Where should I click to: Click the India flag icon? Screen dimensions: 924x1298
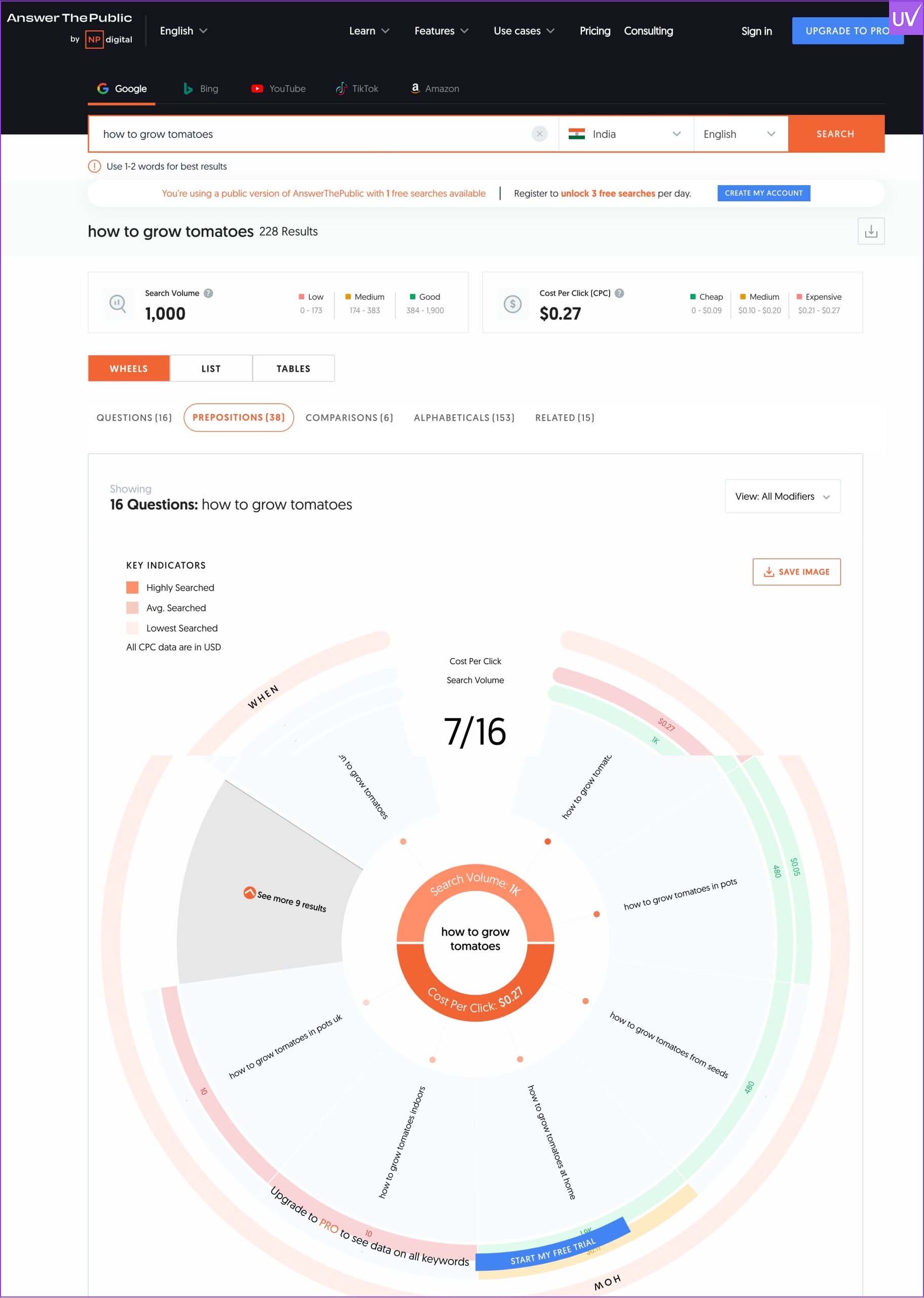coord(576,134)
